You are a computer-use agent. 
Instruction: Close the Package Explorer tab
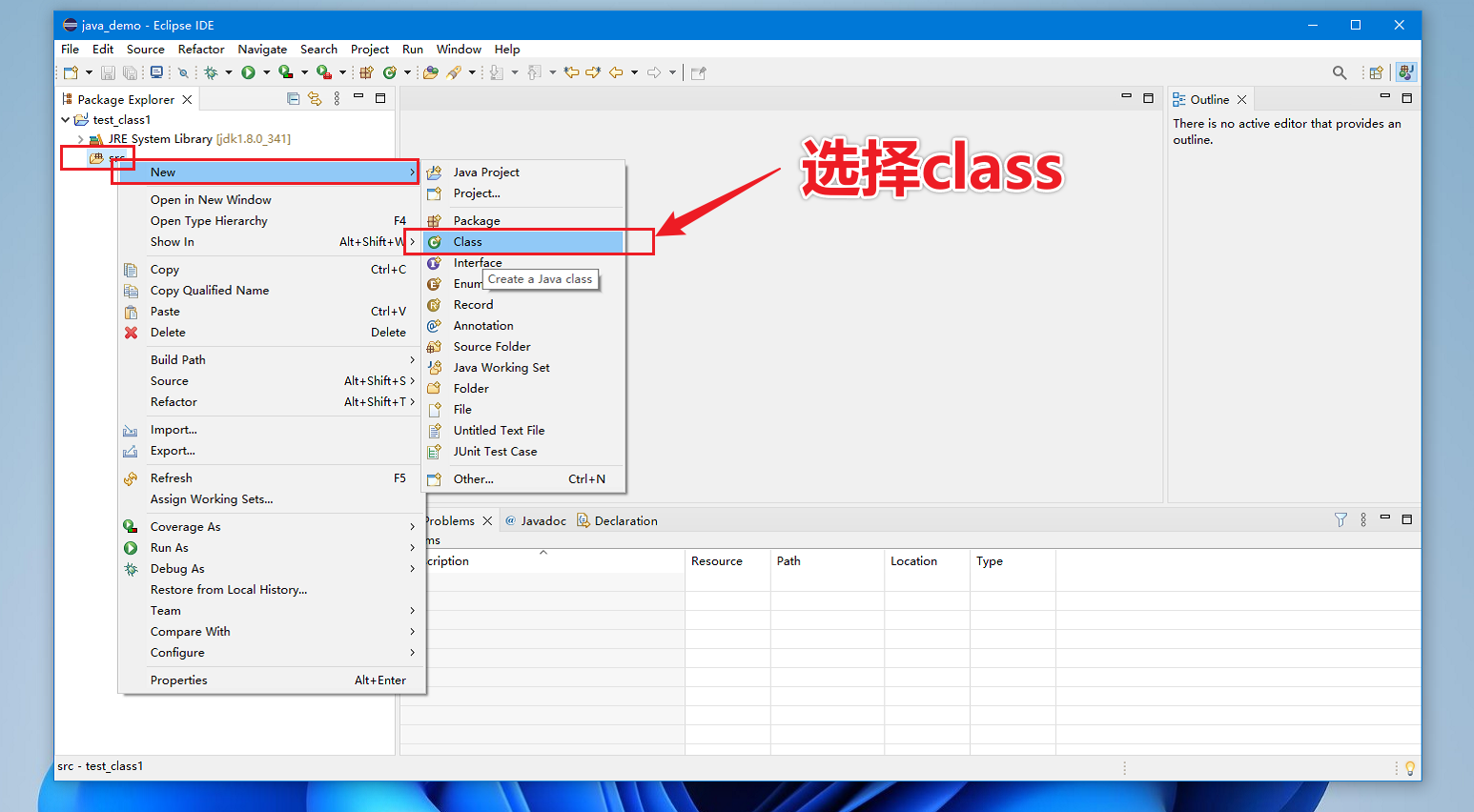[187, 99]
